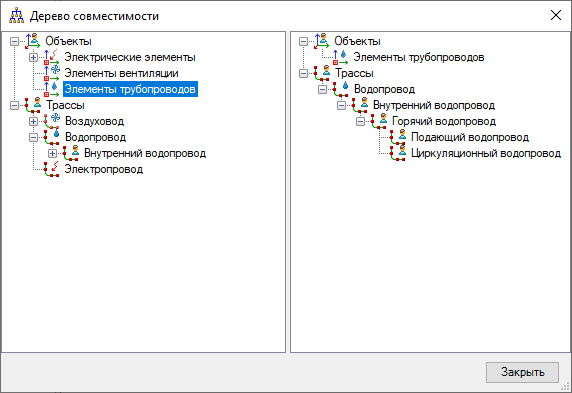Select Подающий водопровод tree item
Screen dimensions: 572x393
pos(470,138)
